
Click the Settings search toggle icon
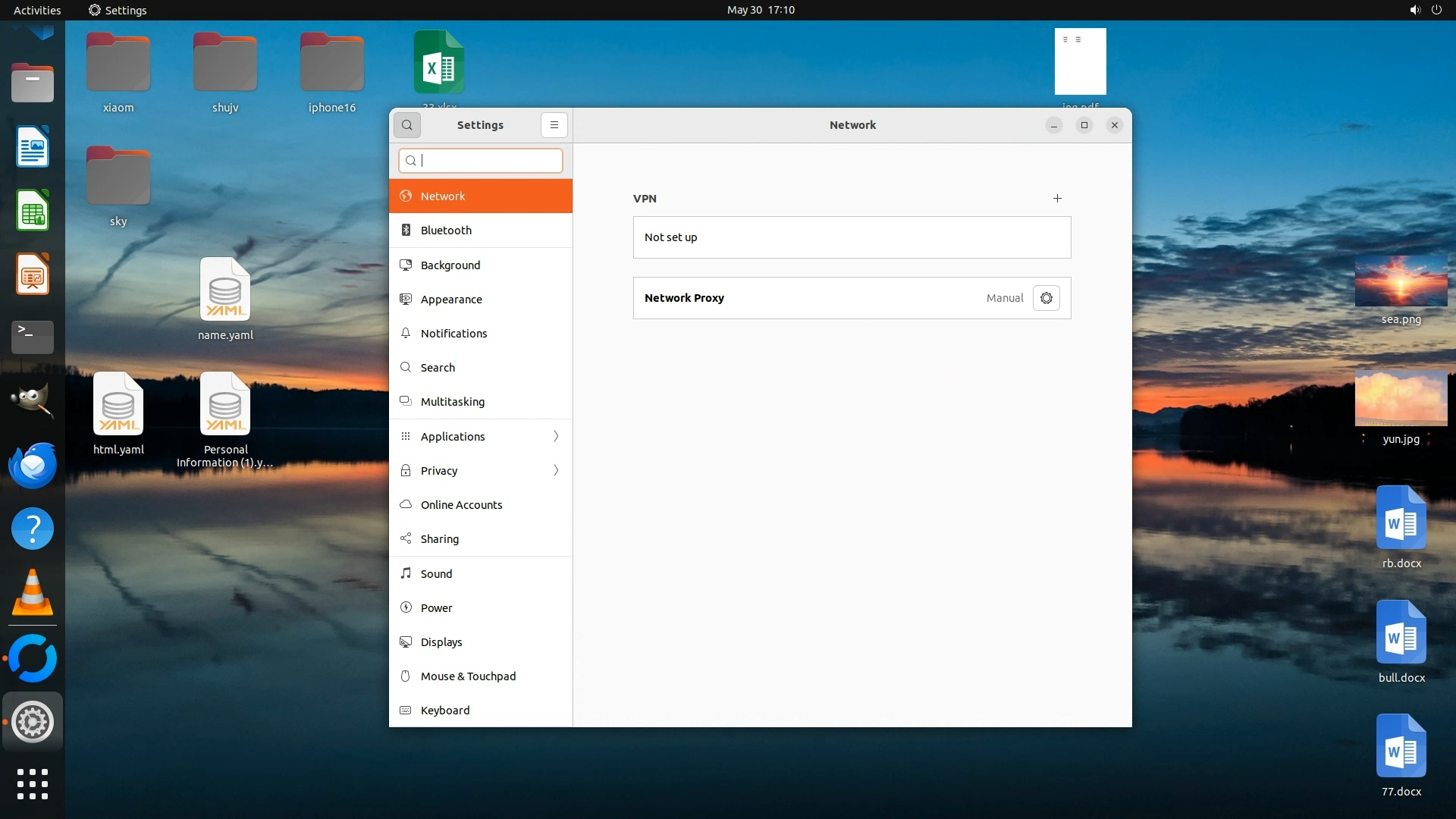click(407, 125)
